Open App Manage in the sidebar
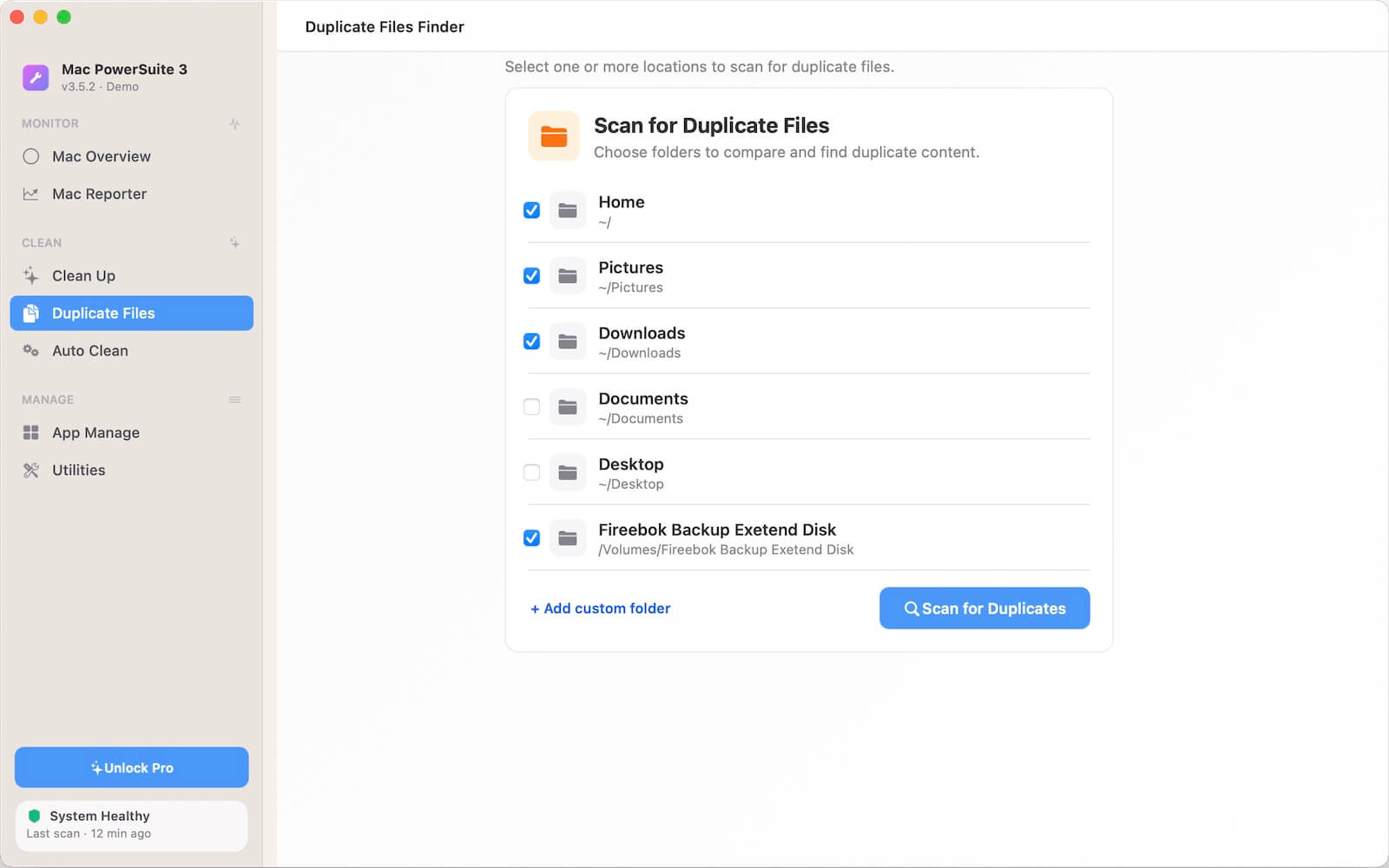This screenshot has width=1389, height=868. [132, 432]
